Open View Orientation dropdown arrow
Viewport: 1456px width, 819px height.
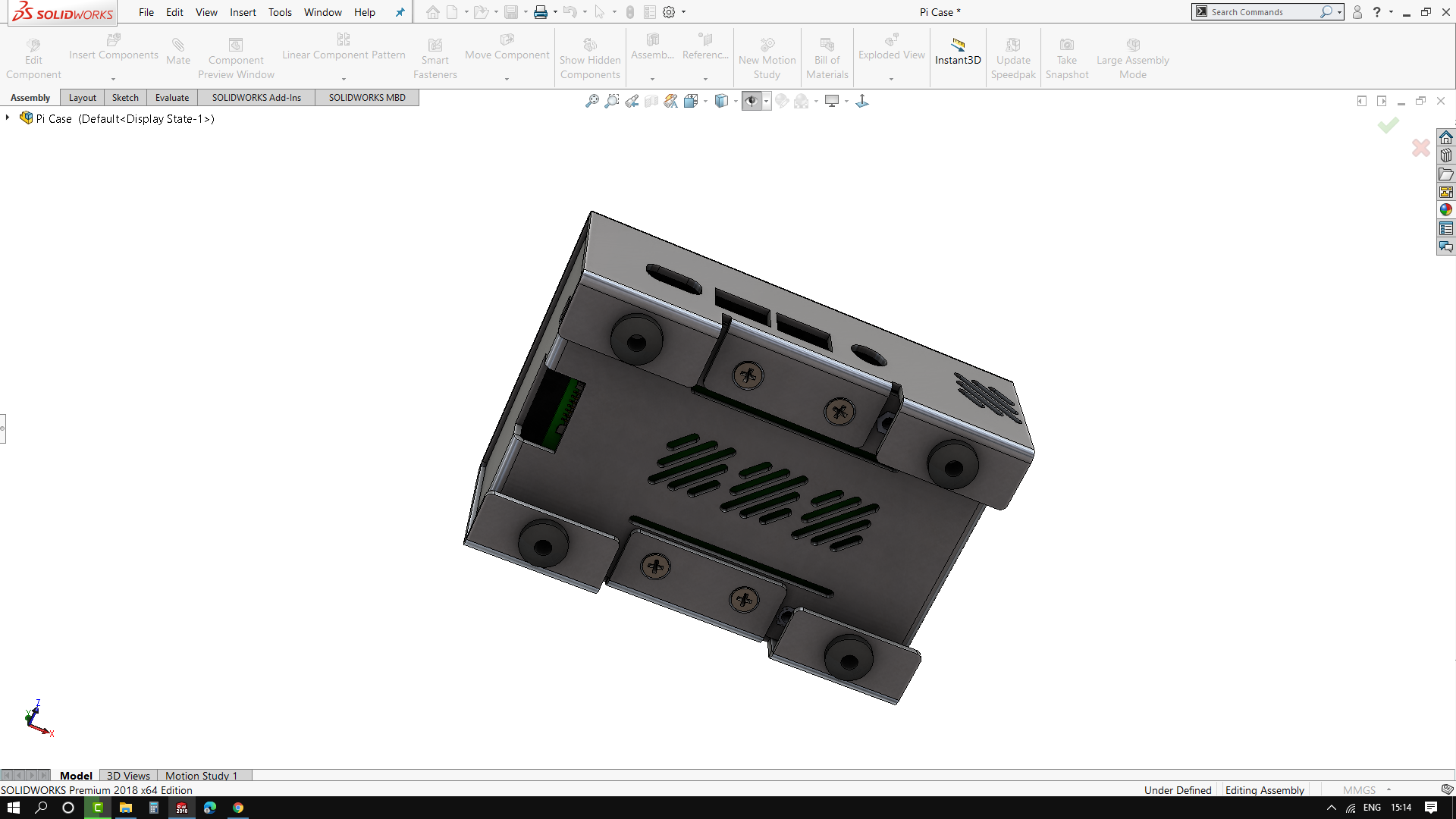point(705,101)
